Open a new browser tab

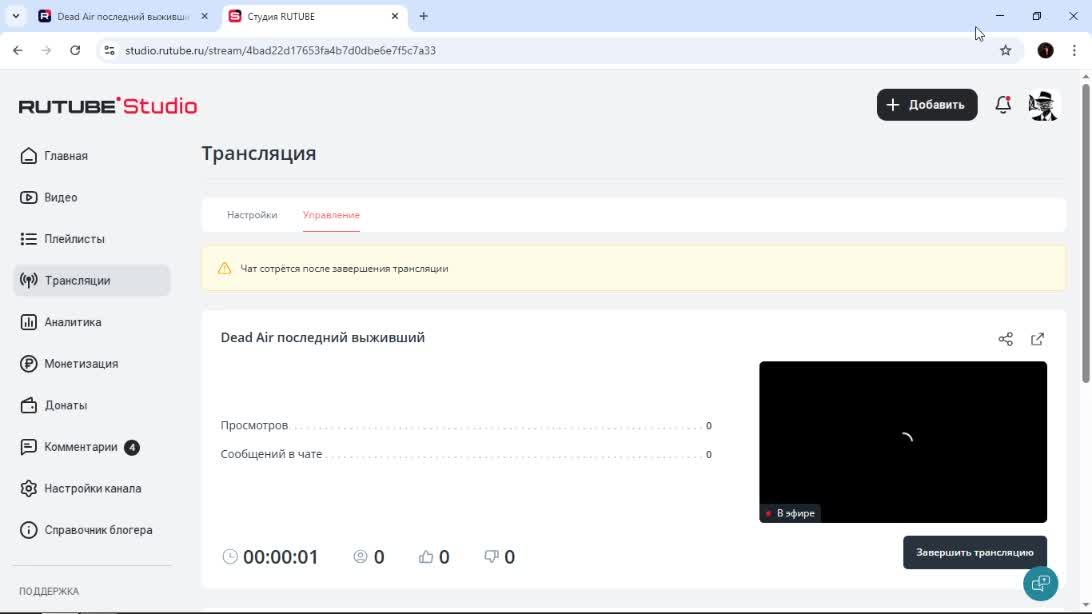pos(423,16)
